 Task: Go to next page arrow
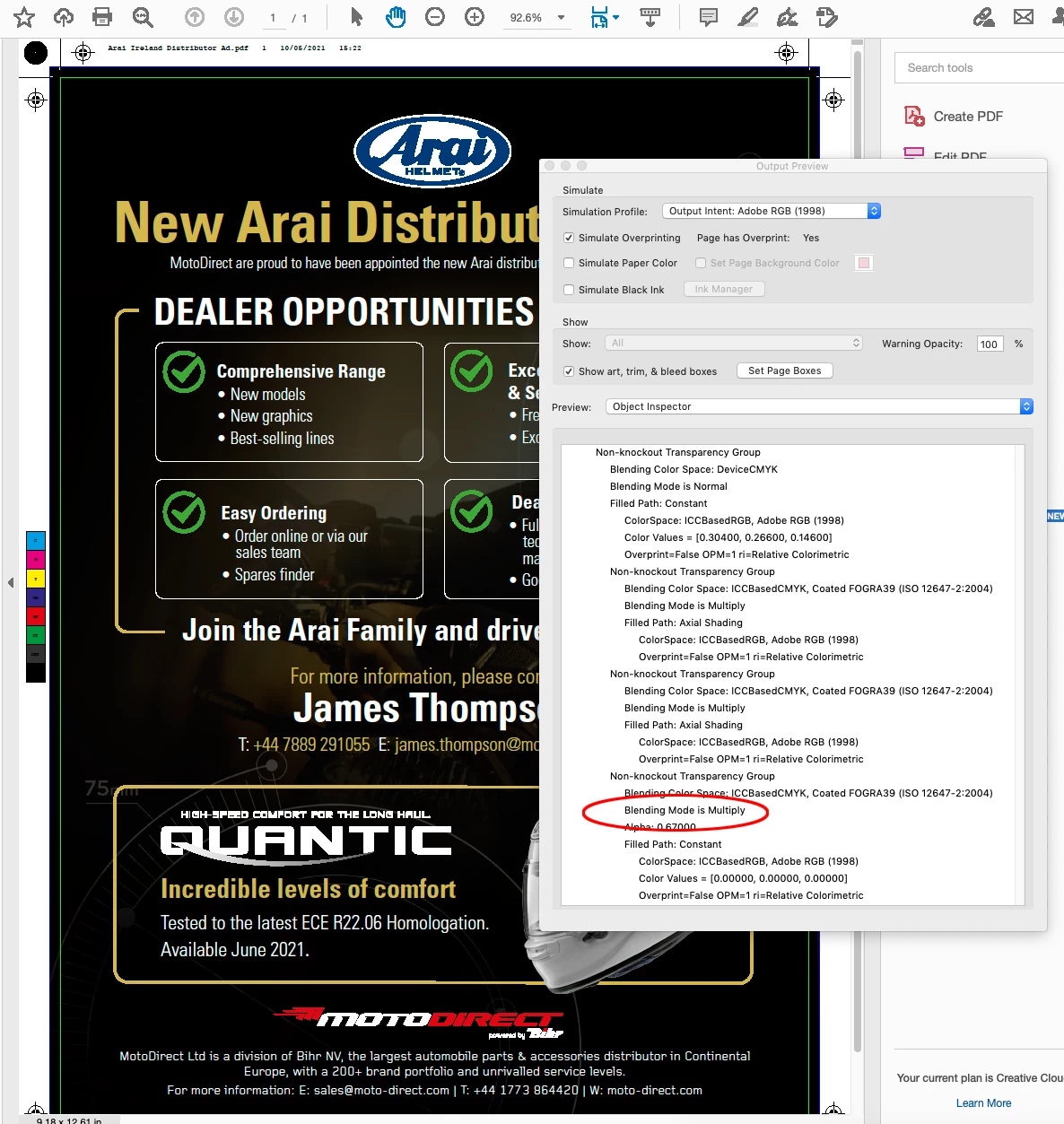(x=234, y=17)
